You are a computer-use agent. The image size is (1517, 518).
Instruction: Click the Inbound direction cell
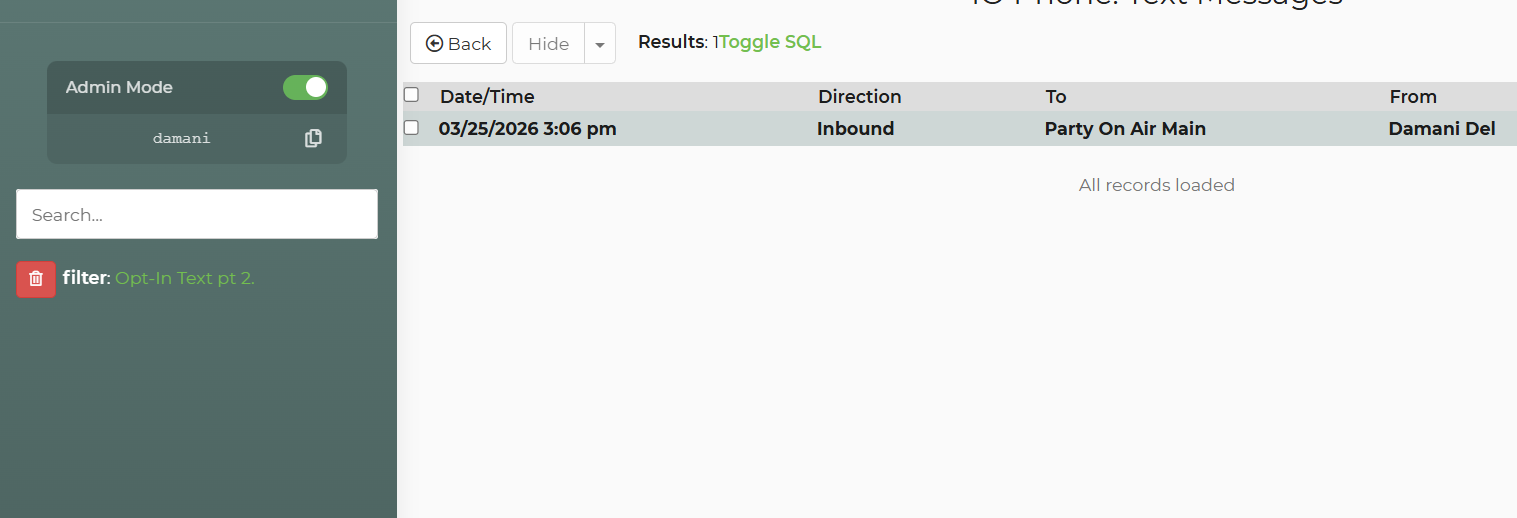[855, 129]
